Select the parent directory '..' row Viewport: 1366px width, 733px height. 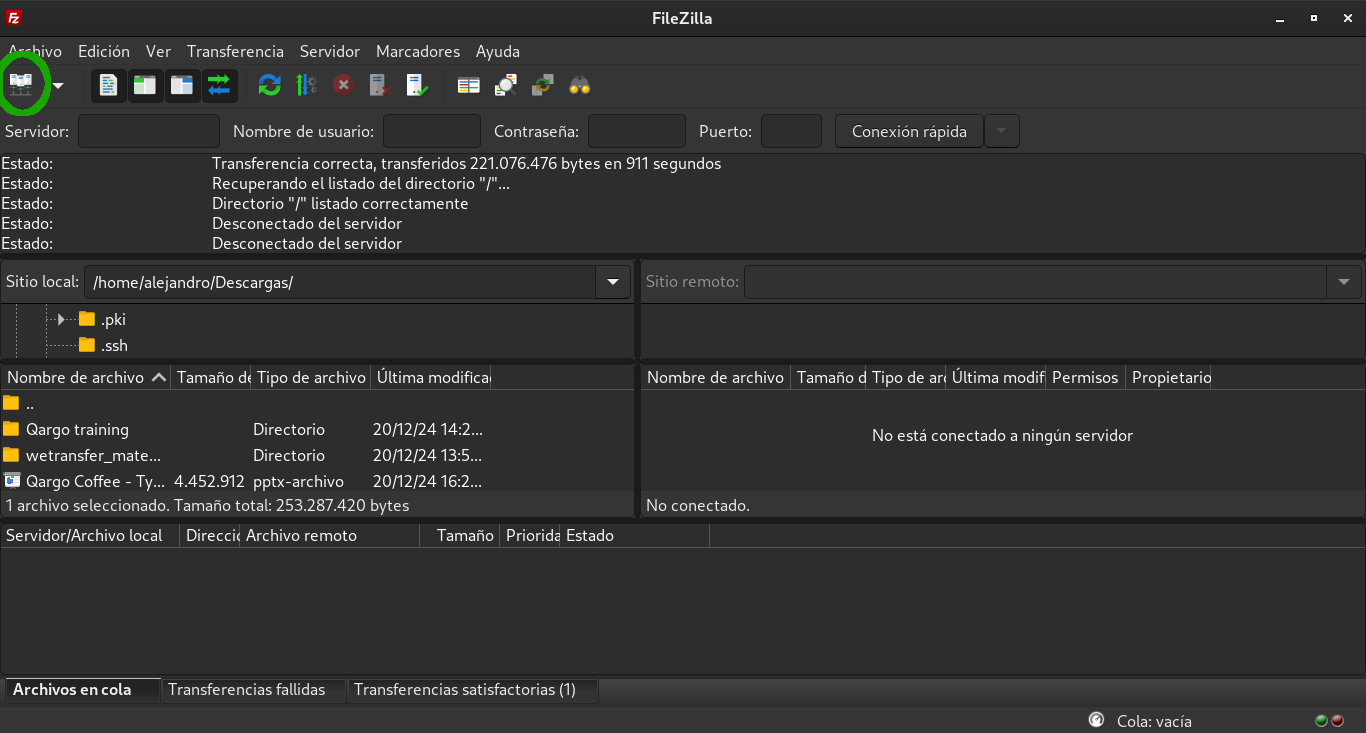click(x=317, y=403)
